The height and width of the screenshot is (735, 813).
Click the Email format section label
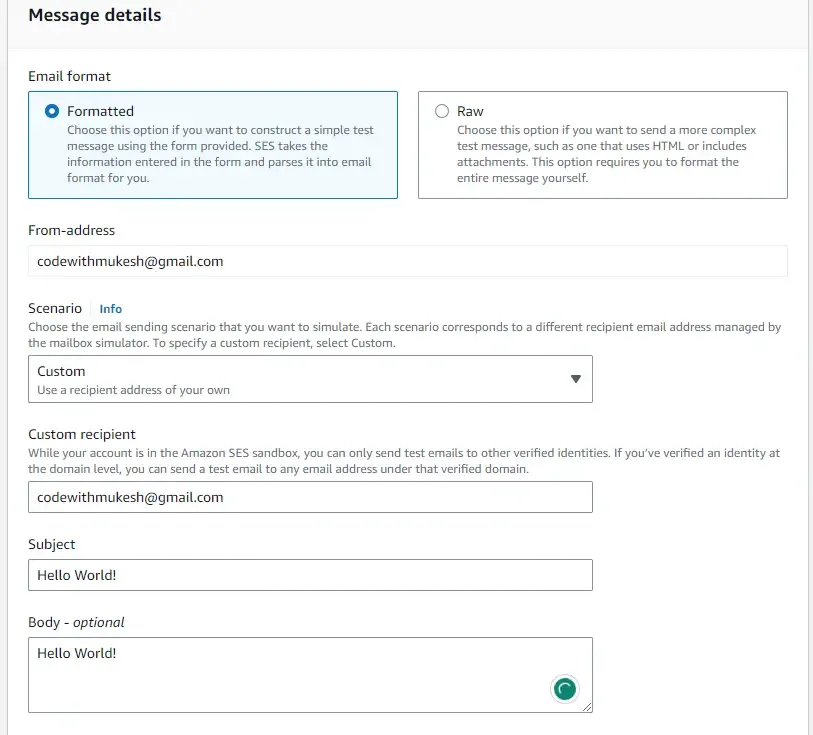69,76
